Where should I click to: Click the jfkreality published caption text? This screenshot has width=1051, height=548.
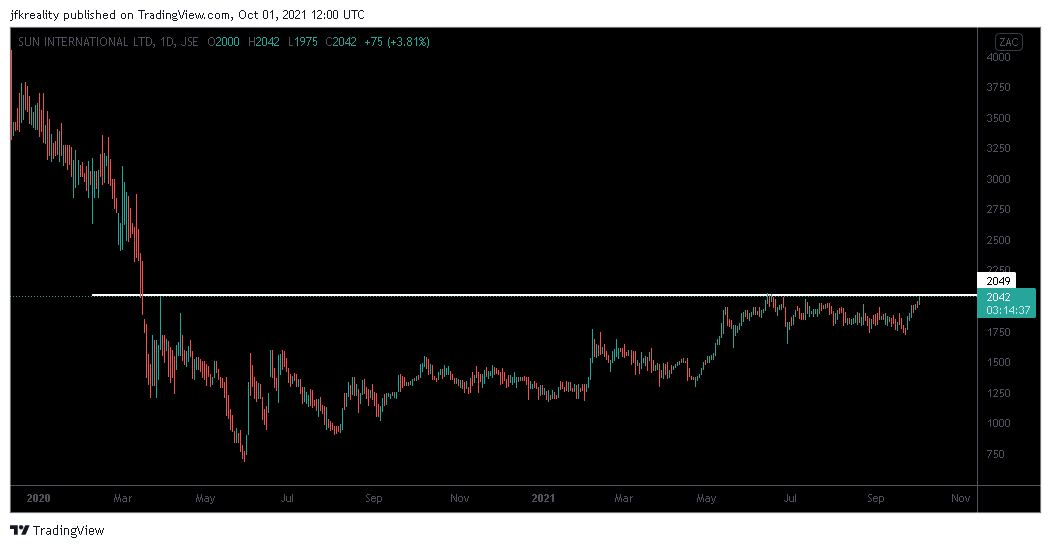click(188, 15)
